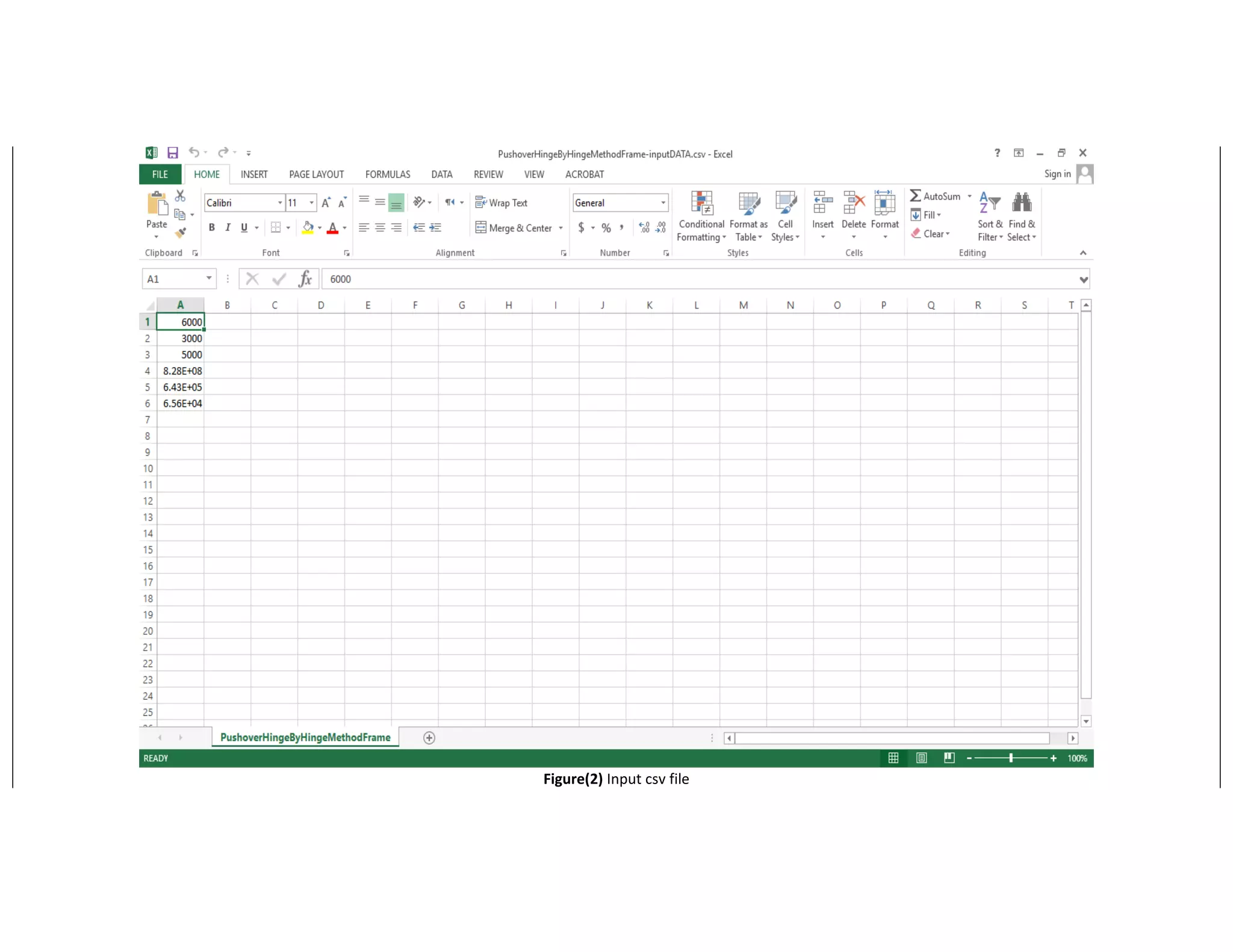Viewport: 1233px width, 952px height.
Task: Switch to Page Layout view in status bar
Action: [921, 758]
